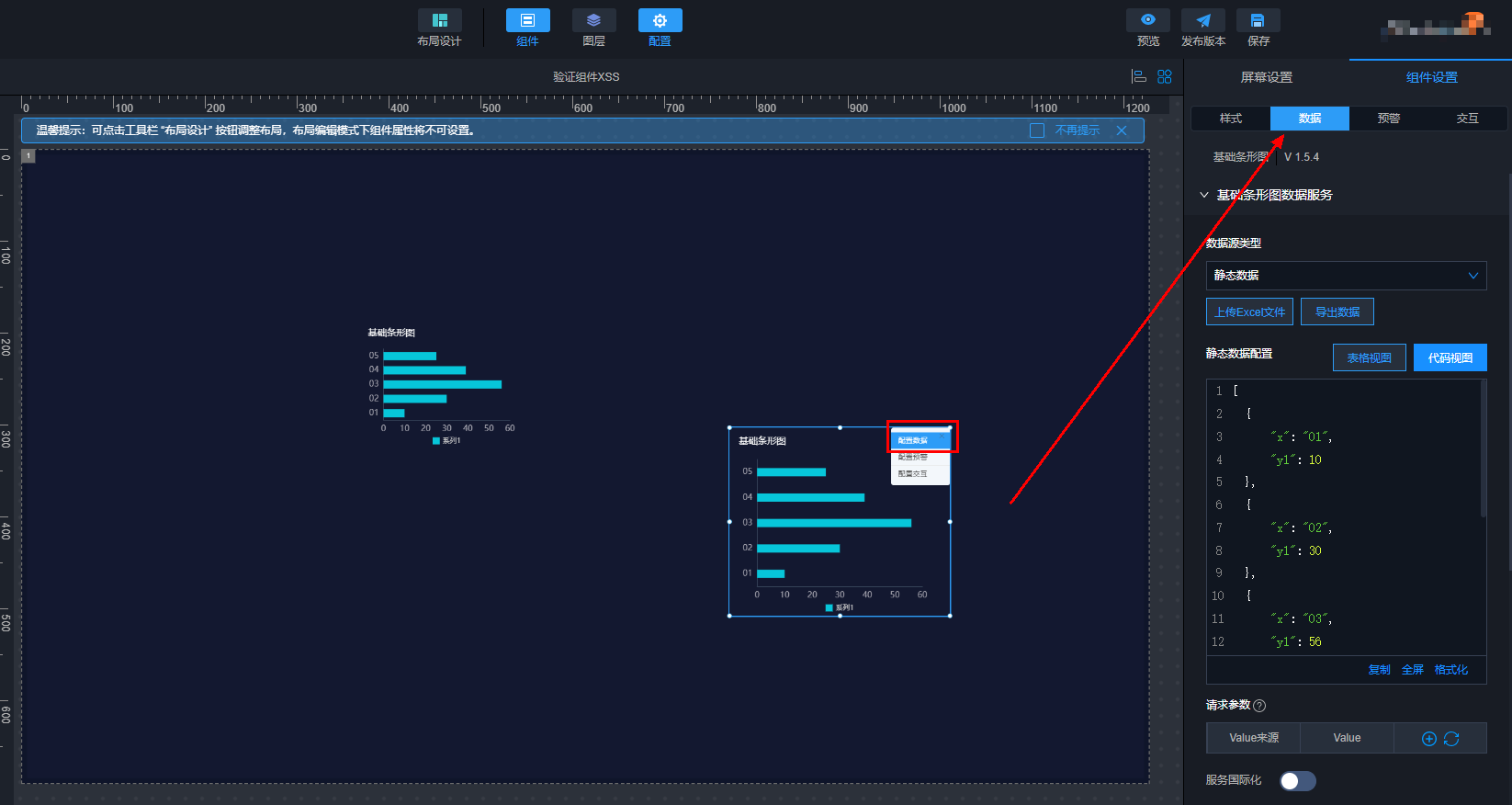
Task: Click the grid view icon beside the canvas title
Action: coord(1165,77)
